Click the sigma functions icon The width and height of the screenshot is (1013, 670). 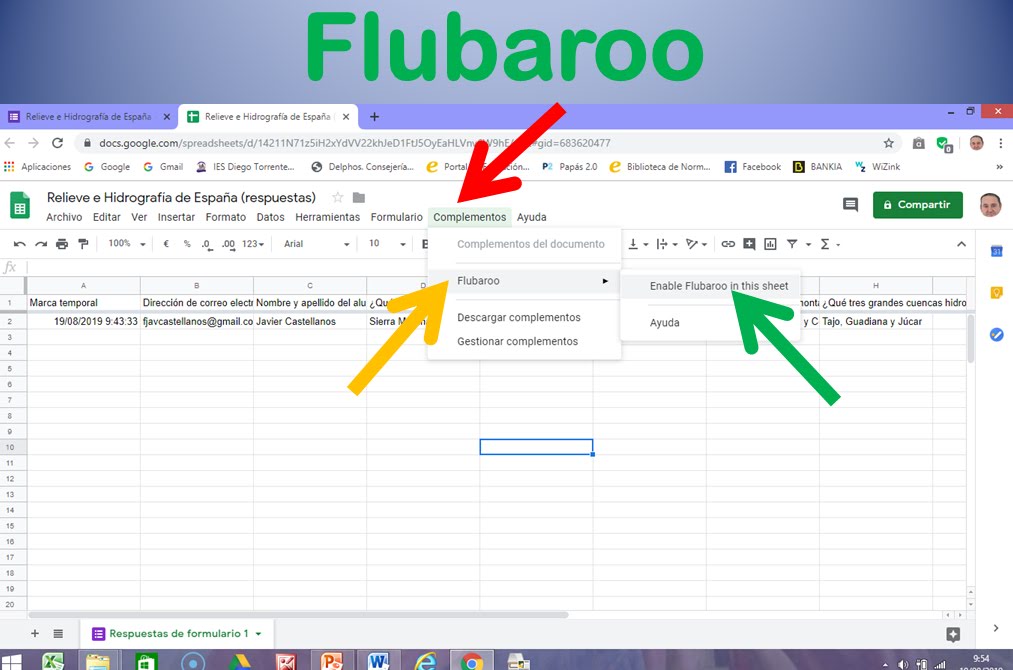(825, 244)
